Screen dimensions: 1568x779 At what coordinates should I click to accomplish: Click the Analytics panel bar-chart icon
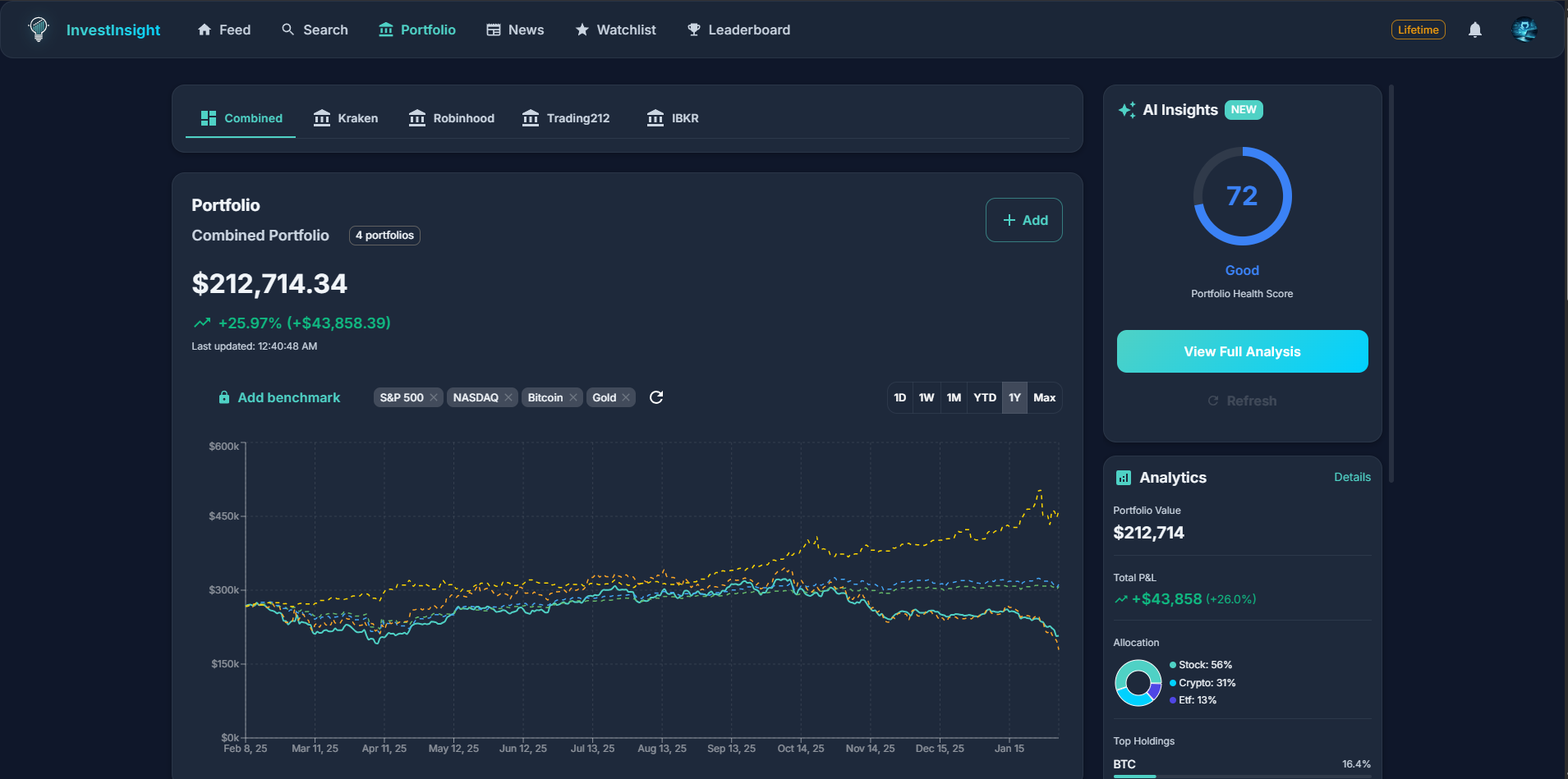[x=1123, y=477]
